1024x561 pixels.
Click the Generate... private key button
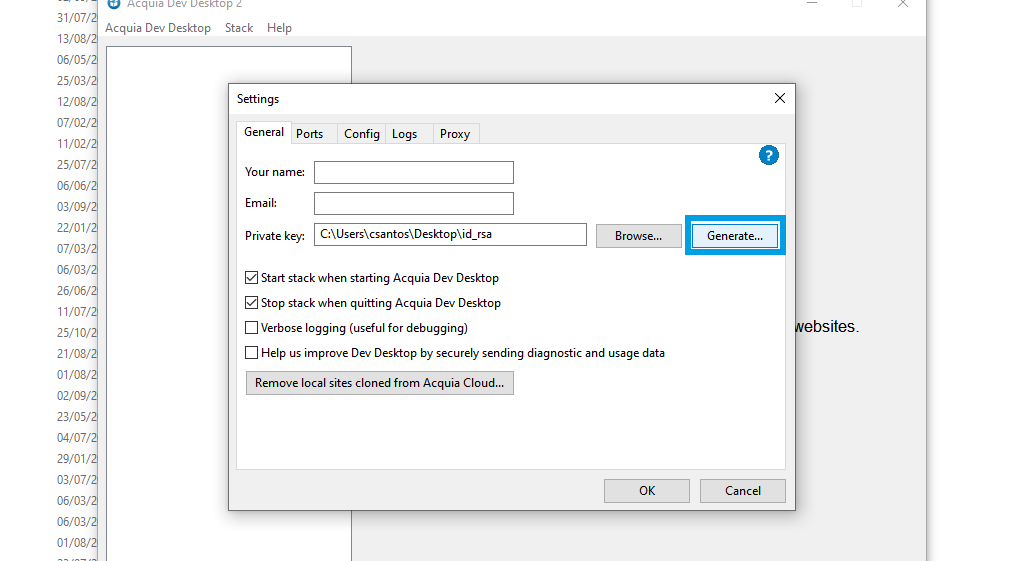pyautogui.click(x=735, y=236)
